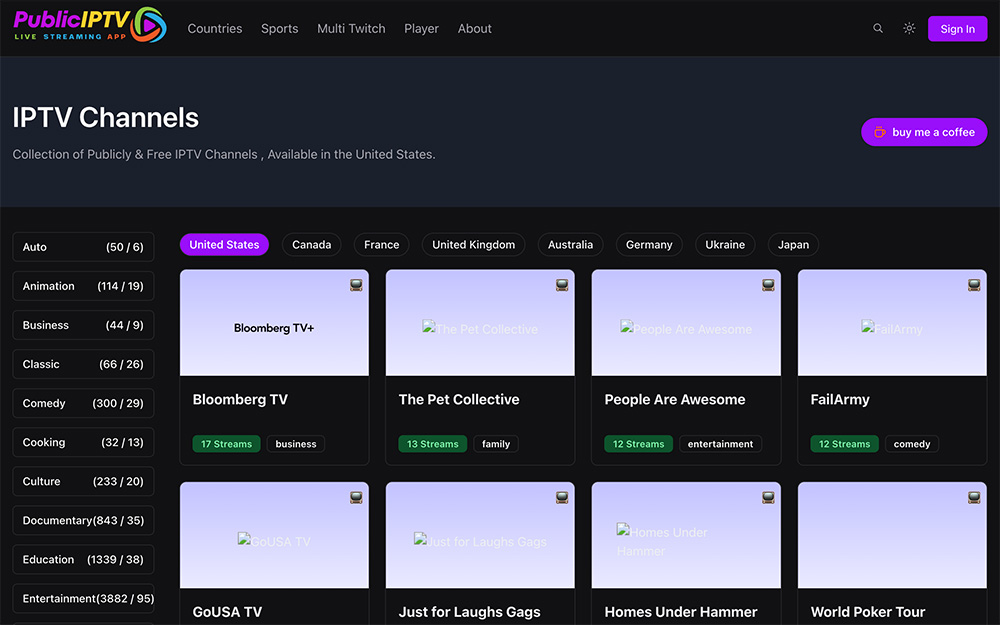Click the GoUSA TV channel title

click(x=227, y=612)
